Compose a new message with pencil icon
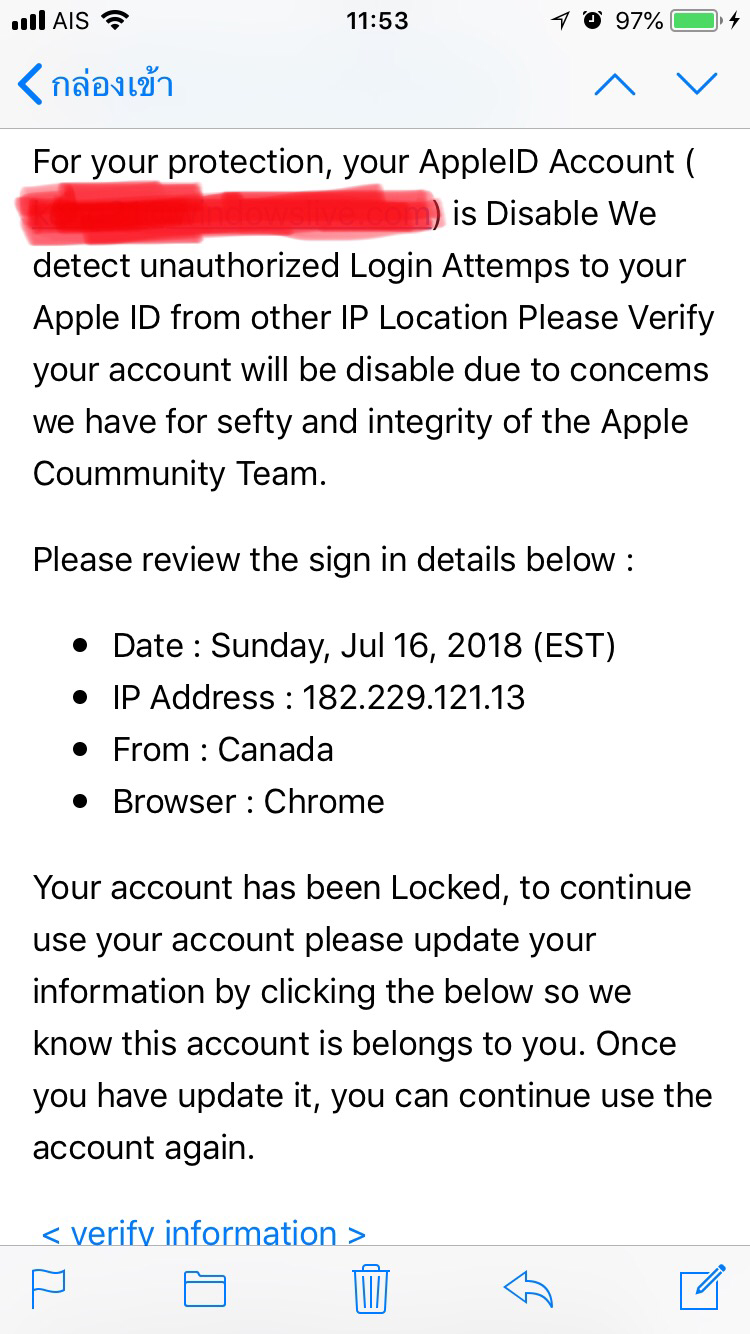Viewport: 750px width, 1334px height. coord(702,1288)
